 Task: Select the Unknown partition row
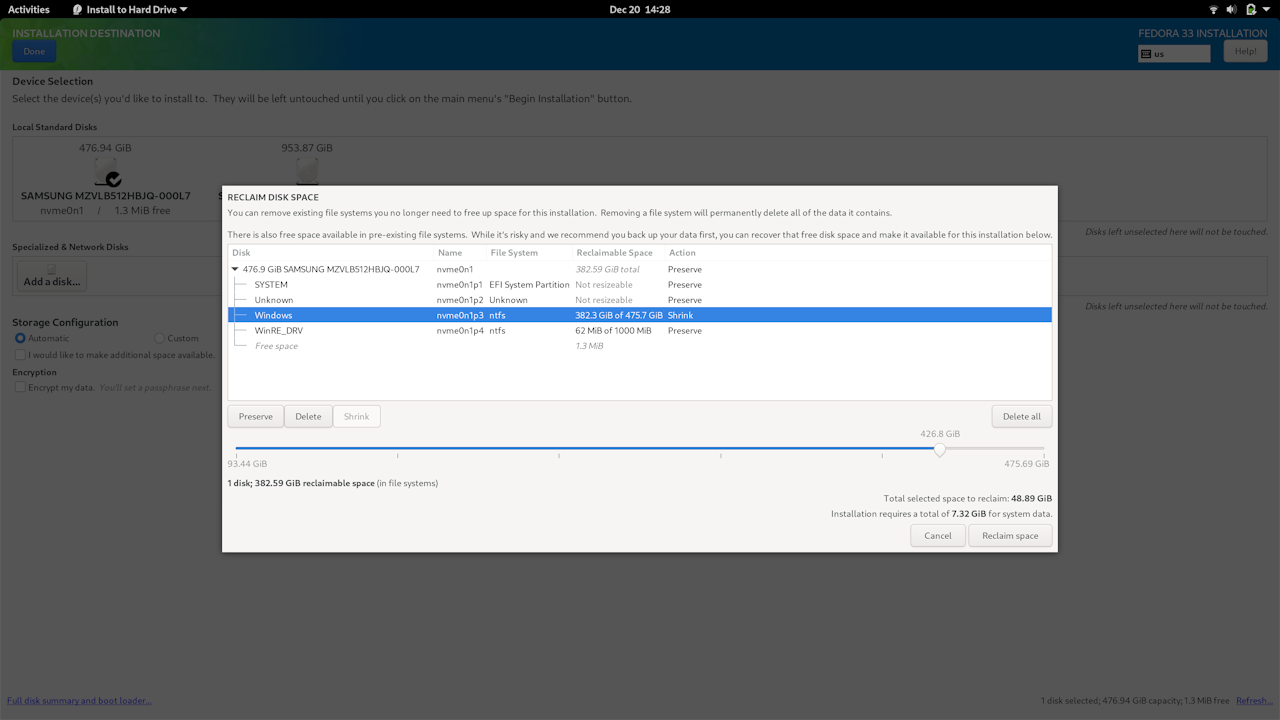pyautogui.click(x=640, y=300)
